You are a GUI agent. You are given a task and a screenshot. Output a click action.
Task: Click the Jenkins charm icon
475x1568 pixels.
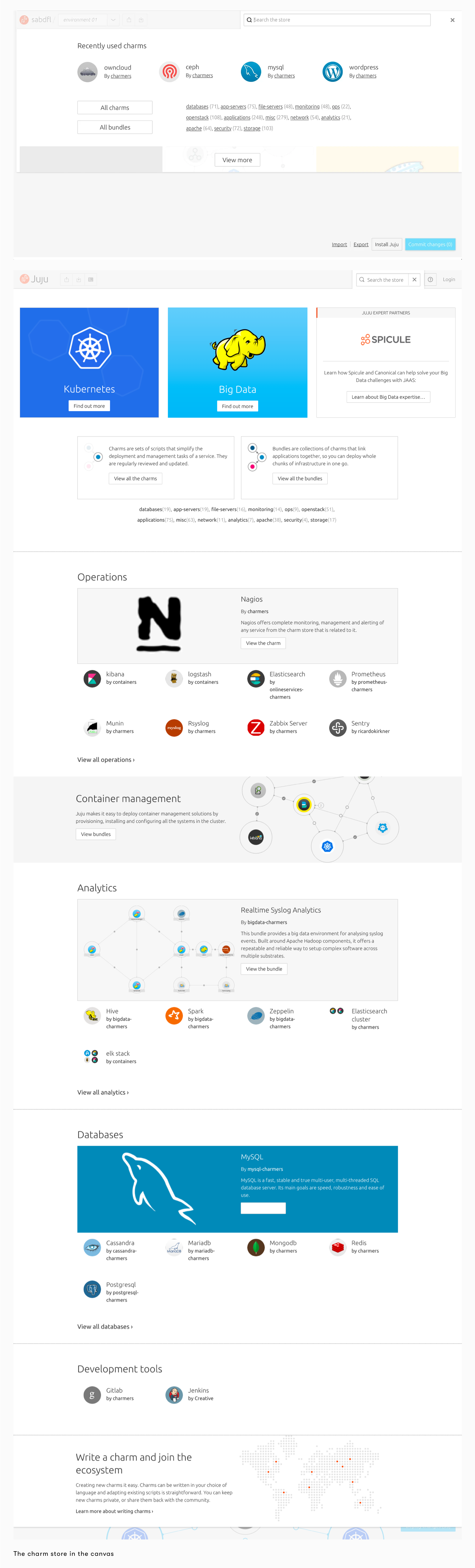point(174,1394)
